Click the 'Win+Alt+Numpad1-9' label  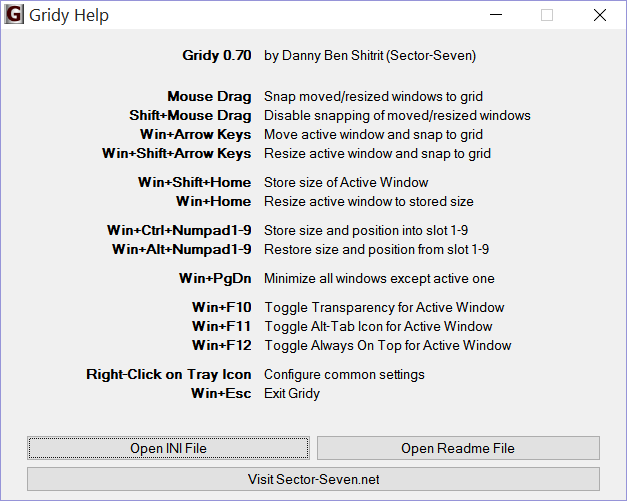pyautogui.click(x=182, y=250)
